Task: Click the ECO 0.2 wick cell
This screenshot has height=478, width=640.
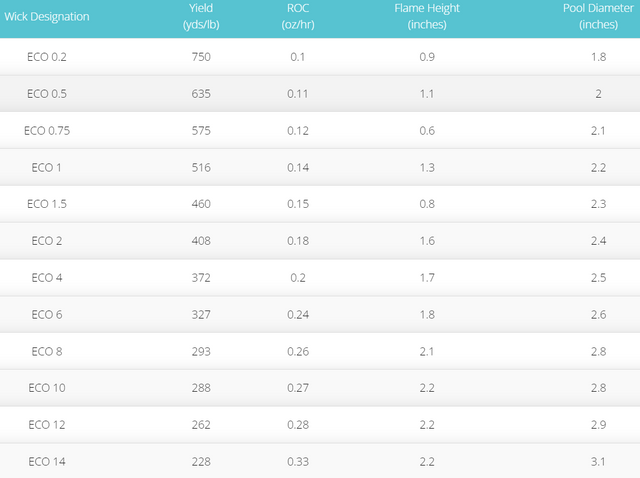Action: click(x=47, y=57)
